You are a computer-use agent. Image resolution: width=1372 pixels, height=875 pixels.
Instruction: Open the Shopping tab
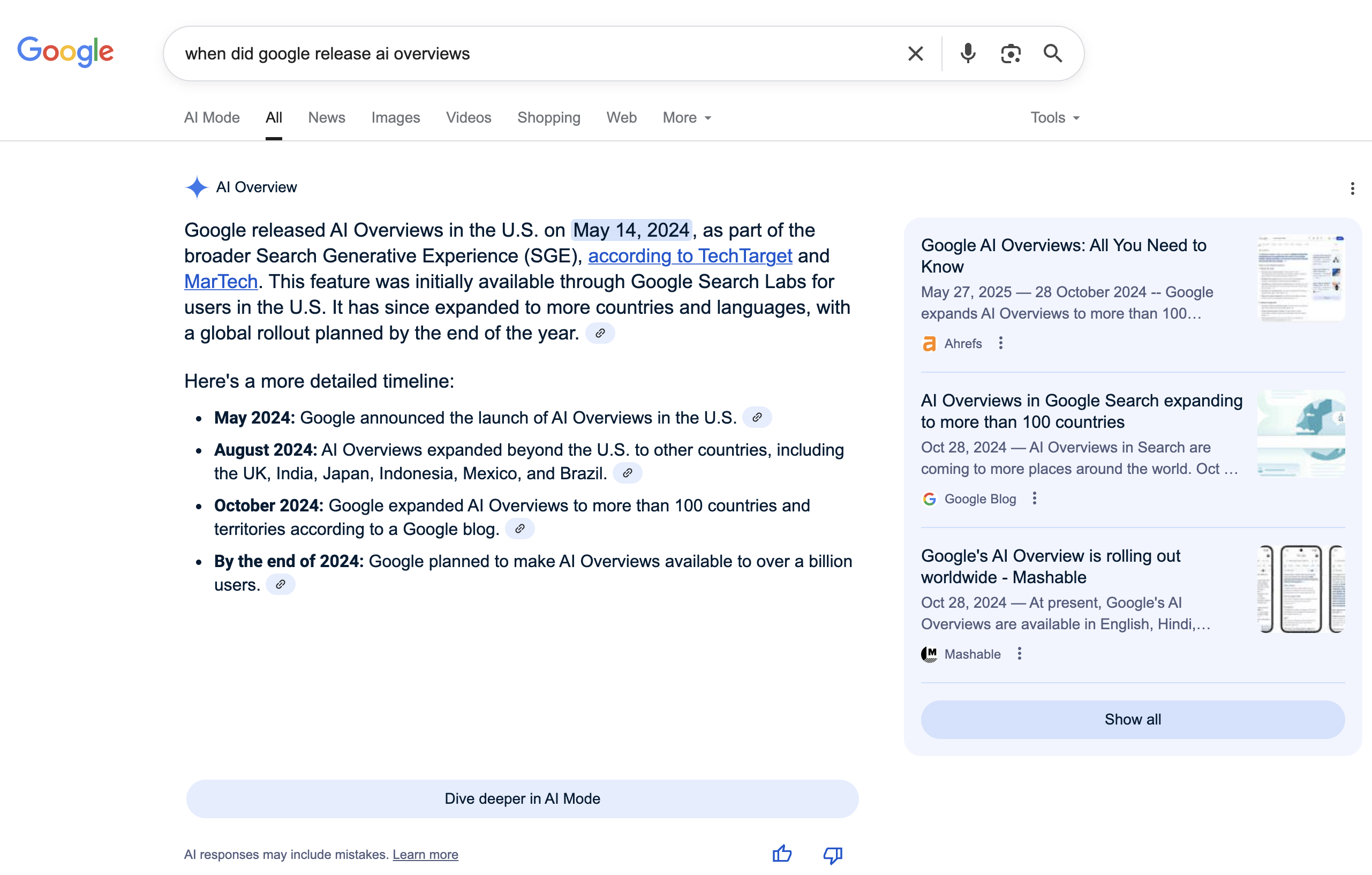(549, 117)
